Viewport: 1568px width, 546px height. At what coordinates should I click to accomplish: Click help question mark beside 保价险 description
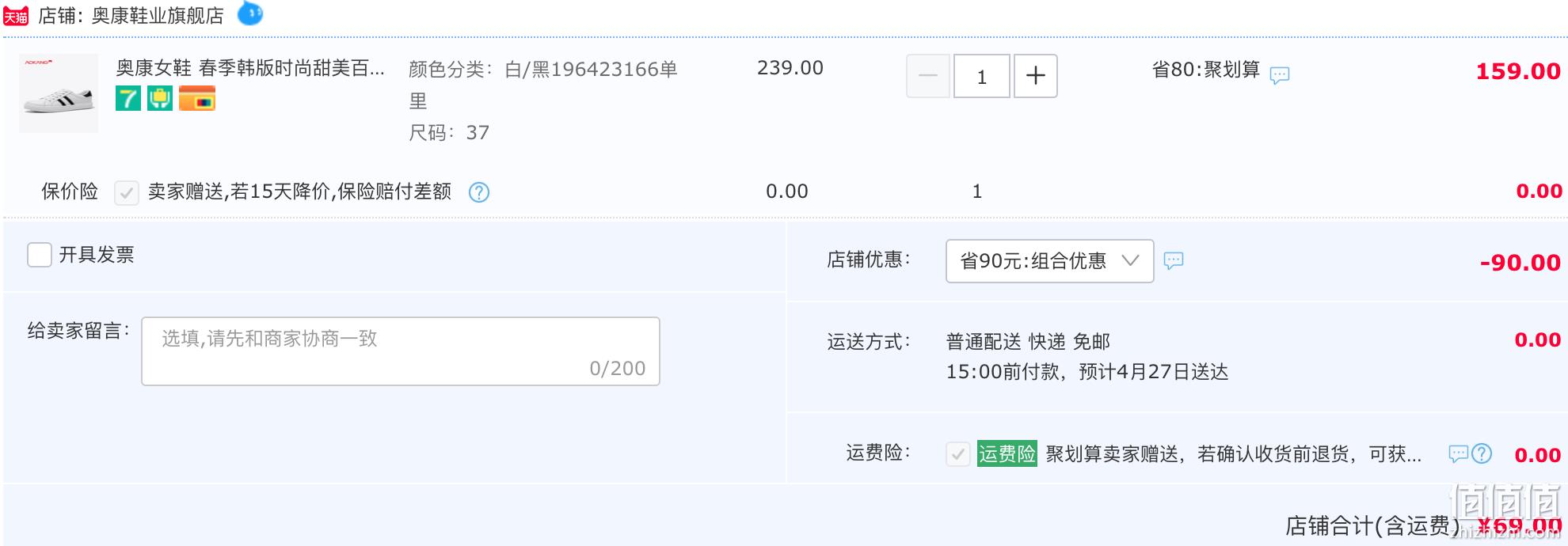click(x=479, y=192)
